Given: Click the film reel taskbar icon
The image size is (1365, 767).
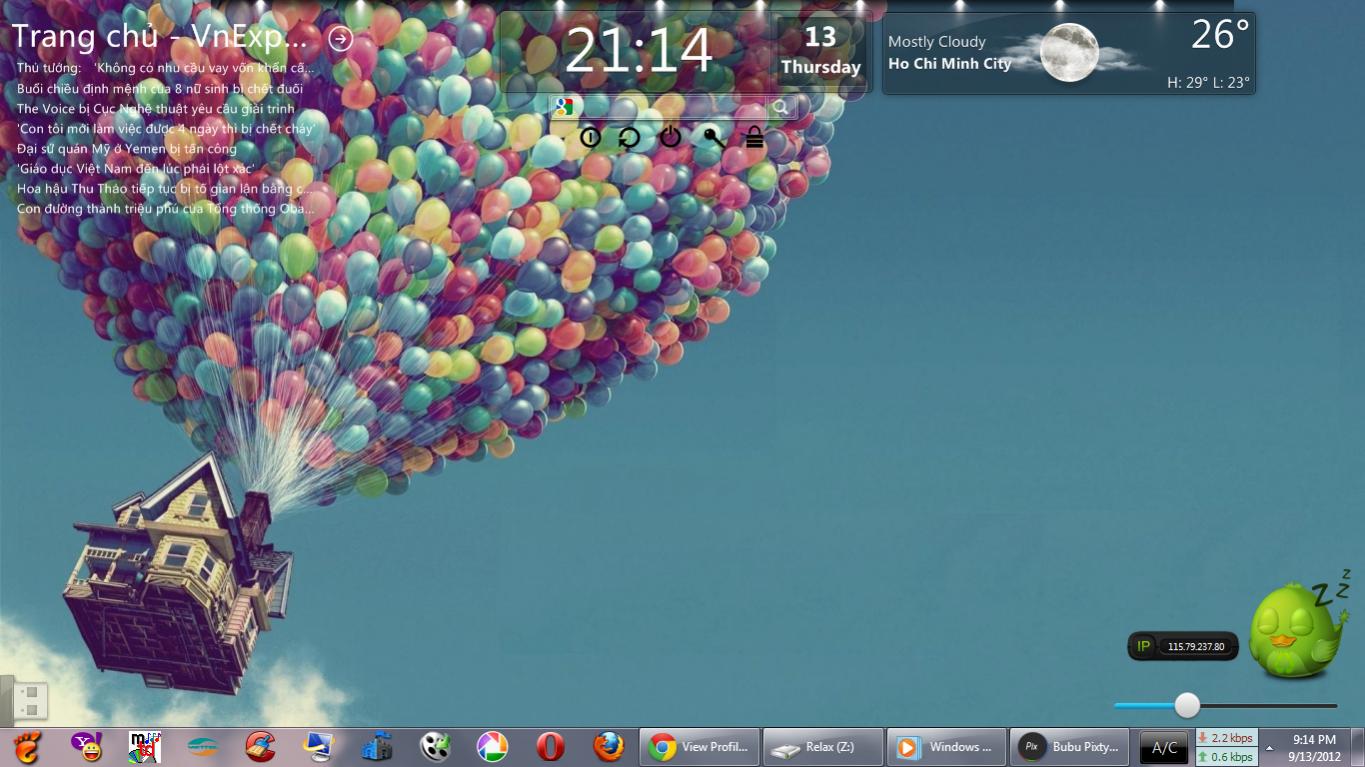Looking at the screenshot, I should [x=435, y=747].
